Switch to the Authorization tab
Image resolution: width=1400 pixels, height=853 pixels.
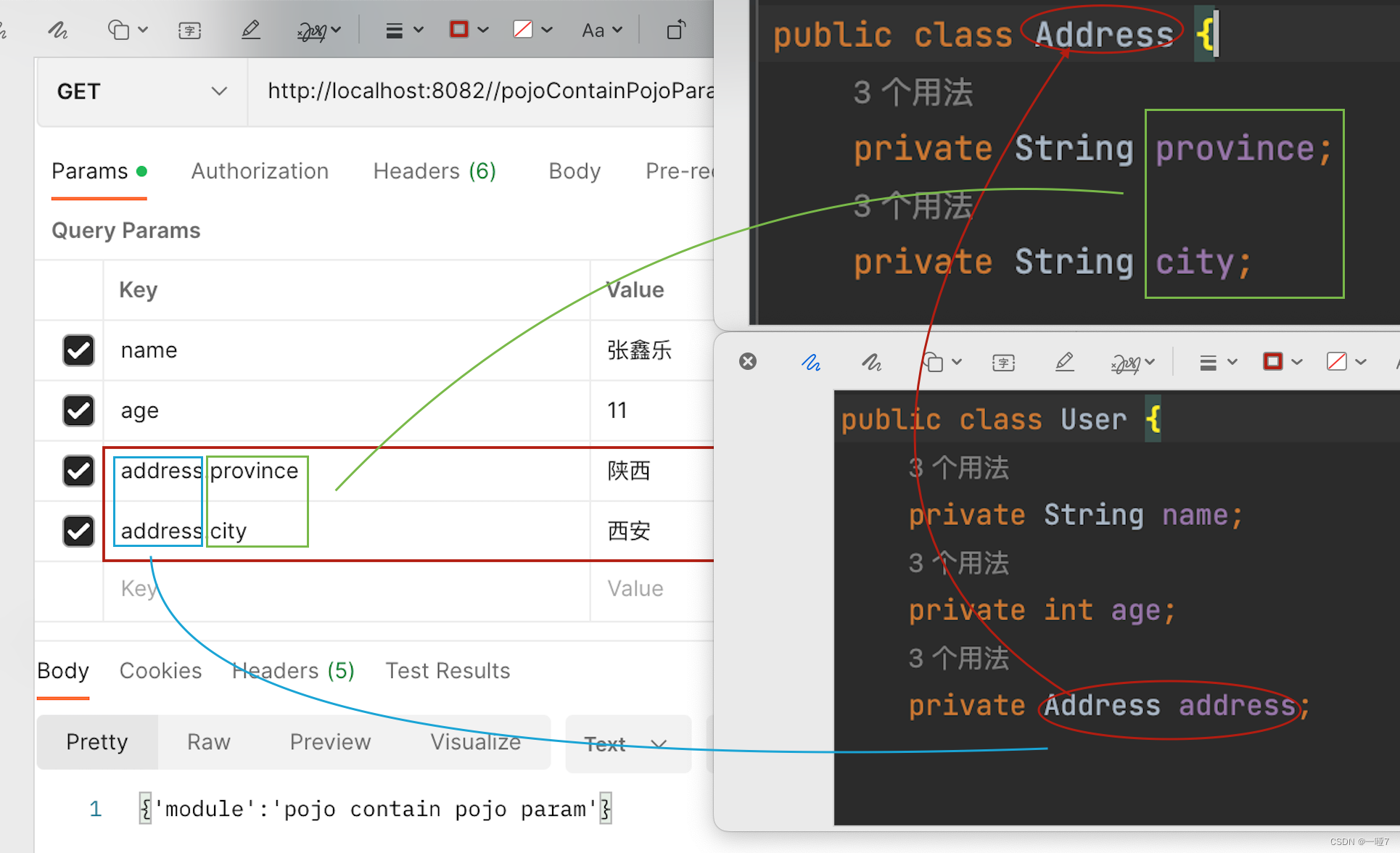(260, 171)
